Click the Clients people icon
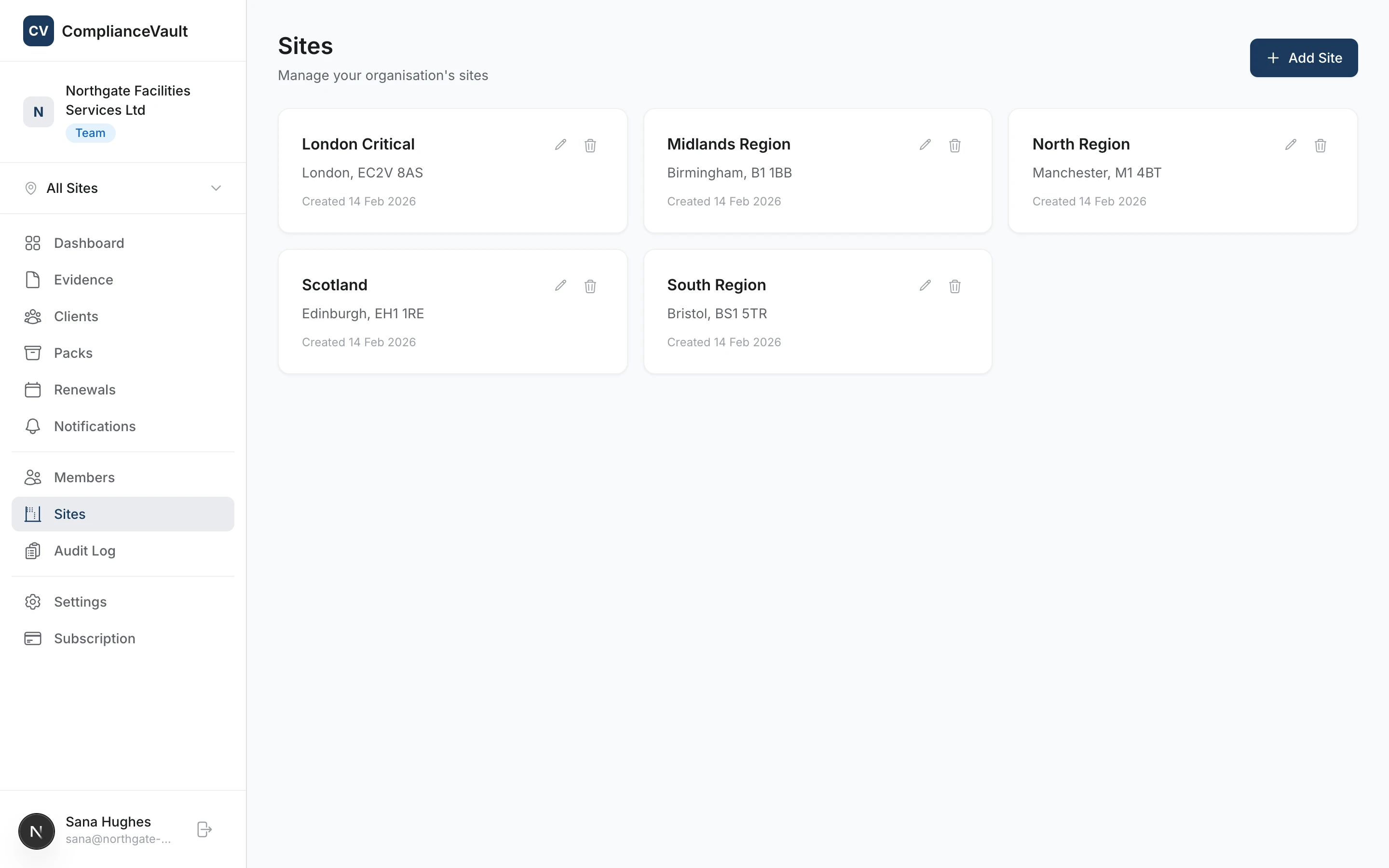1389x868 pixels. point(32,316)
